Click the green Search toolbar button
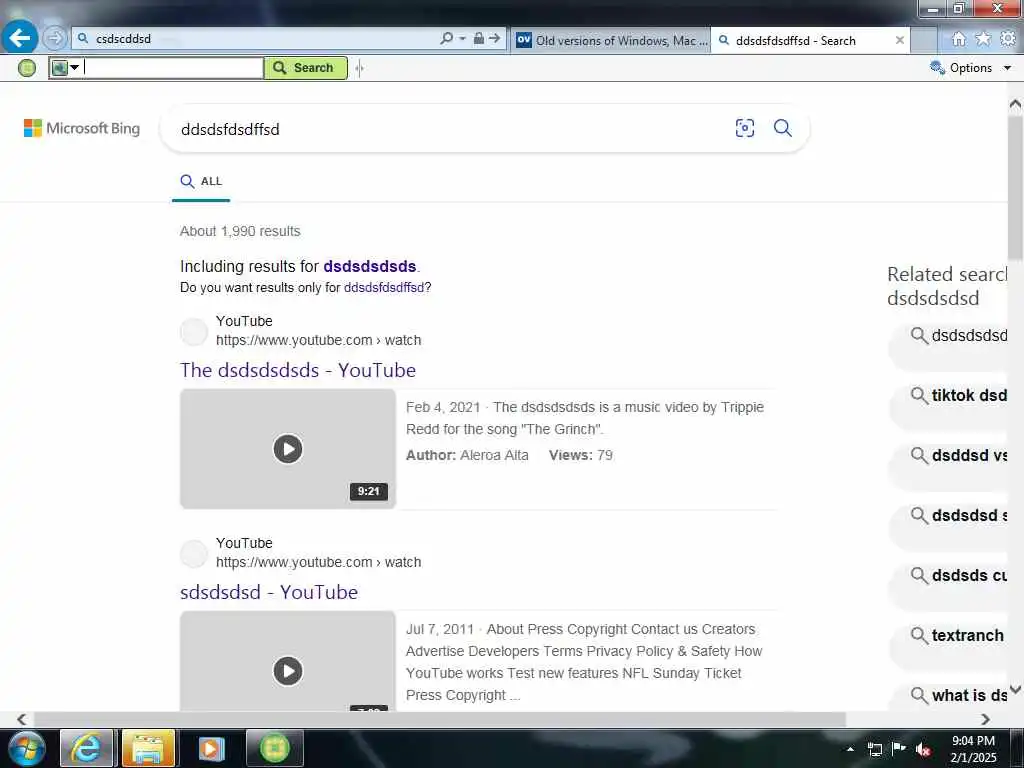Screen dimensions: 1024x768 point(306,68)
